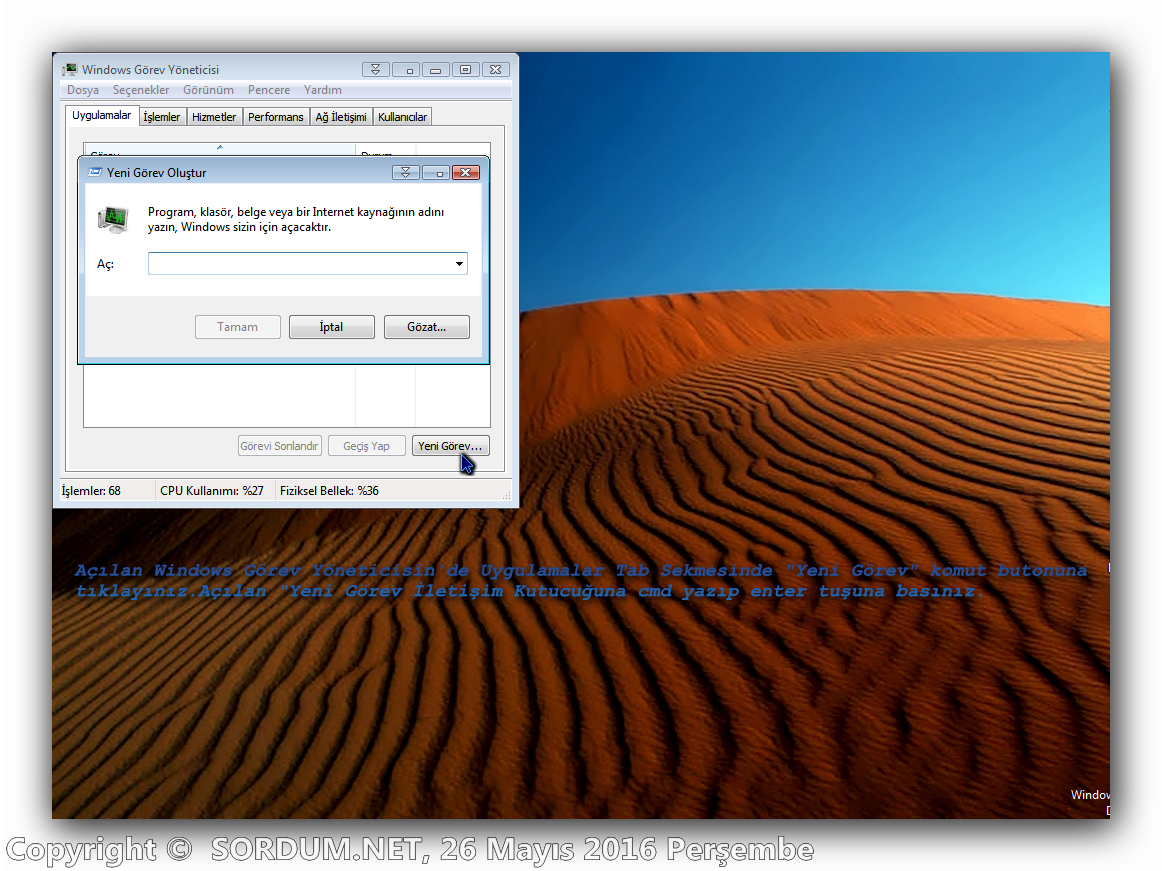The image size is (1162, 871).
Task: Click the double-chevron button in Task Manager title bar
Action: 376,70
